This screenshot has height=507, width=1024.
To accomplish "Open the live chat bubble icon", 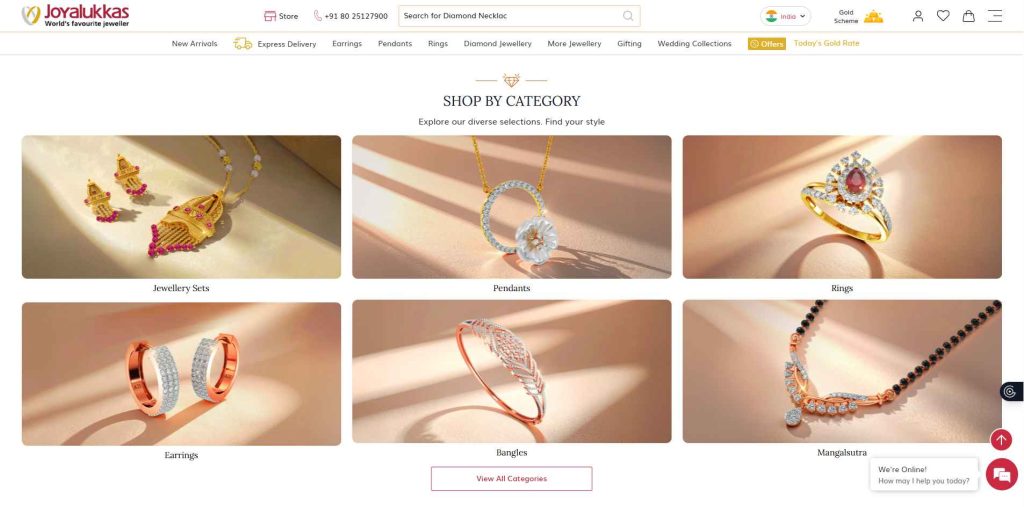I will coord(1001,475).
